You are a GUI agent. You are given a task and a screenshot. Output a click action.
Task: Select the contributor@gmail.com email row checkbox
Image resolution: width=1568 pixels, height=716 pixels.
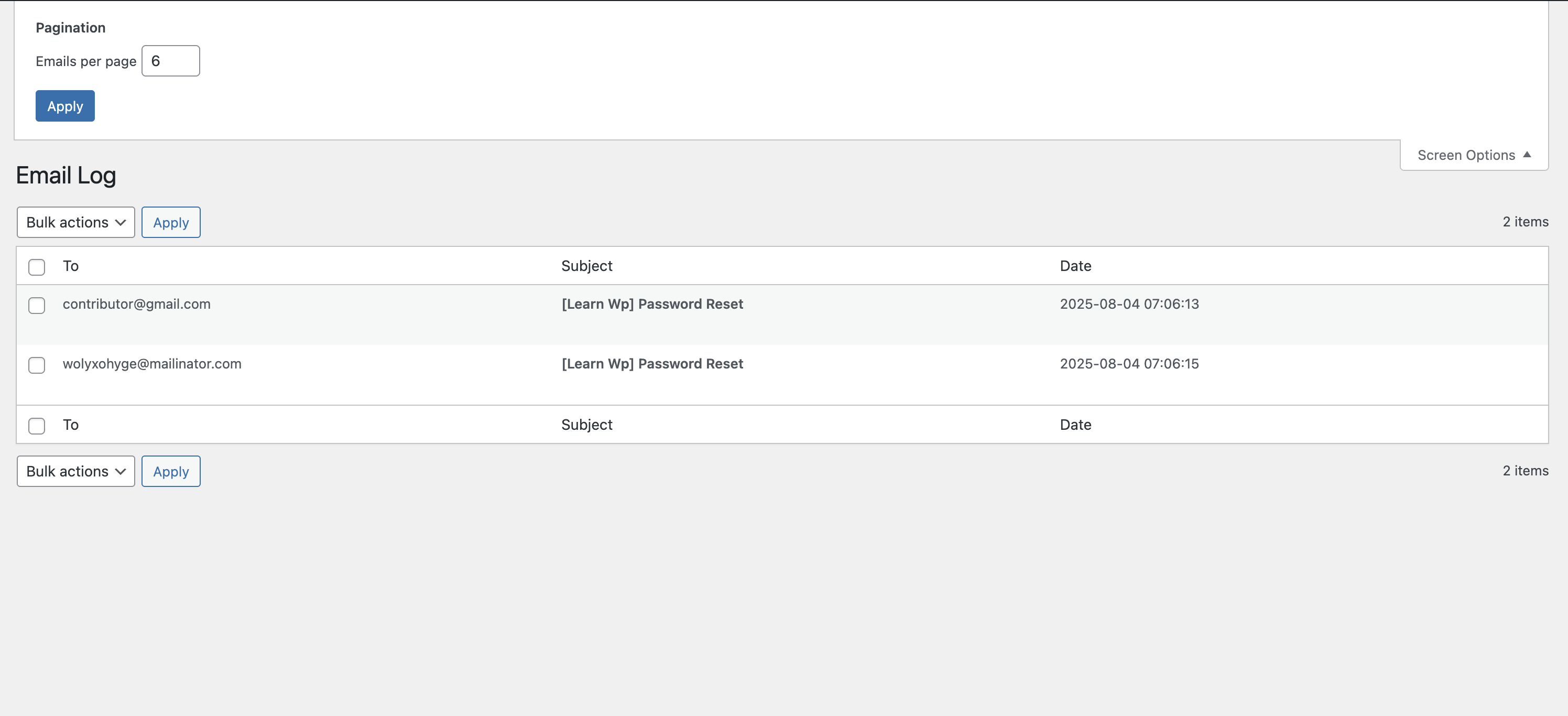(x=37, y=305)
